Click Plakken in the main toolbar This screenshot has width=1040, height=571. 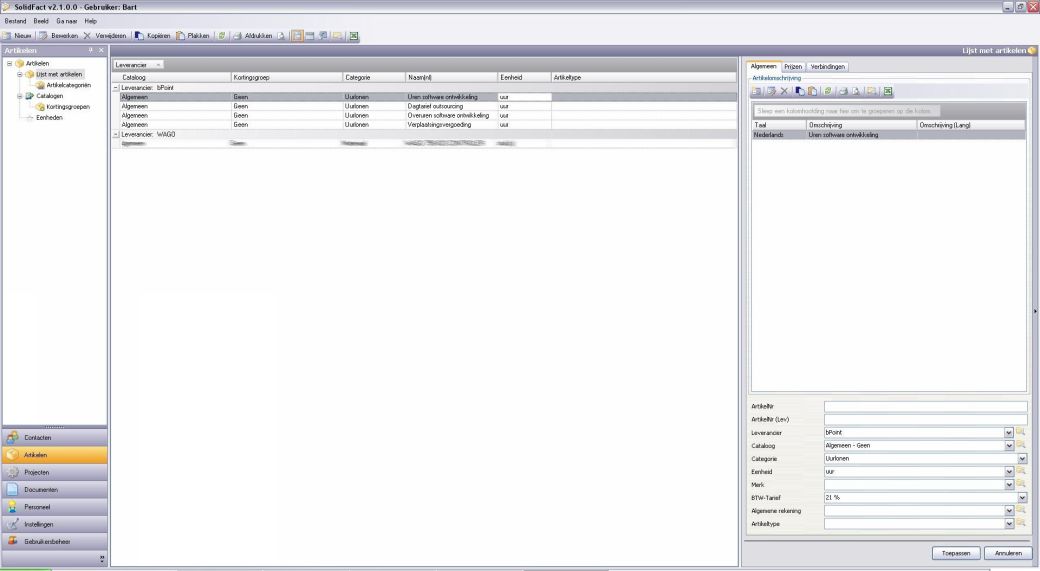point(192,36)
